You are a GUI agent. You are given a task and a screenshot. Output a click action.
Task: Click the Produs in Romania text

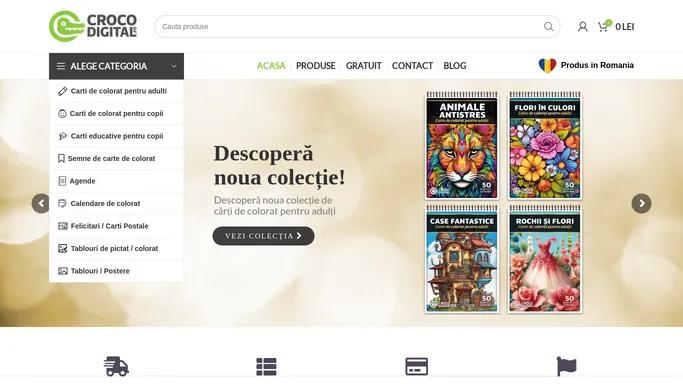tap(597, 65)
